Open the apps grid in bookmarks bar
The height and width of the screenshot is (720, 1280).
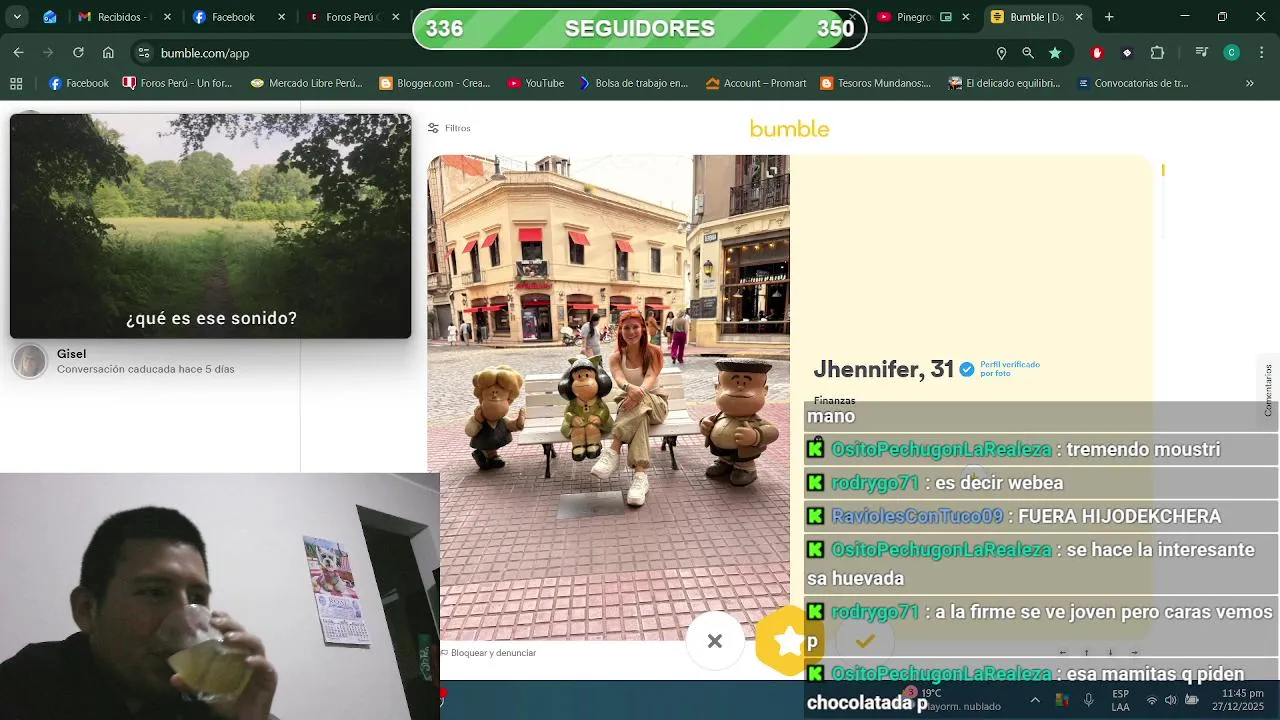pyautogui.click(x=16, y=84)
